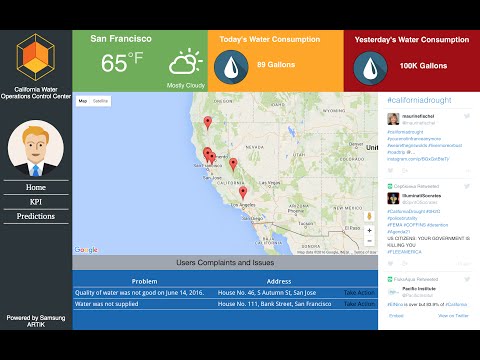Open the Home menu item

tap(36, 187)
